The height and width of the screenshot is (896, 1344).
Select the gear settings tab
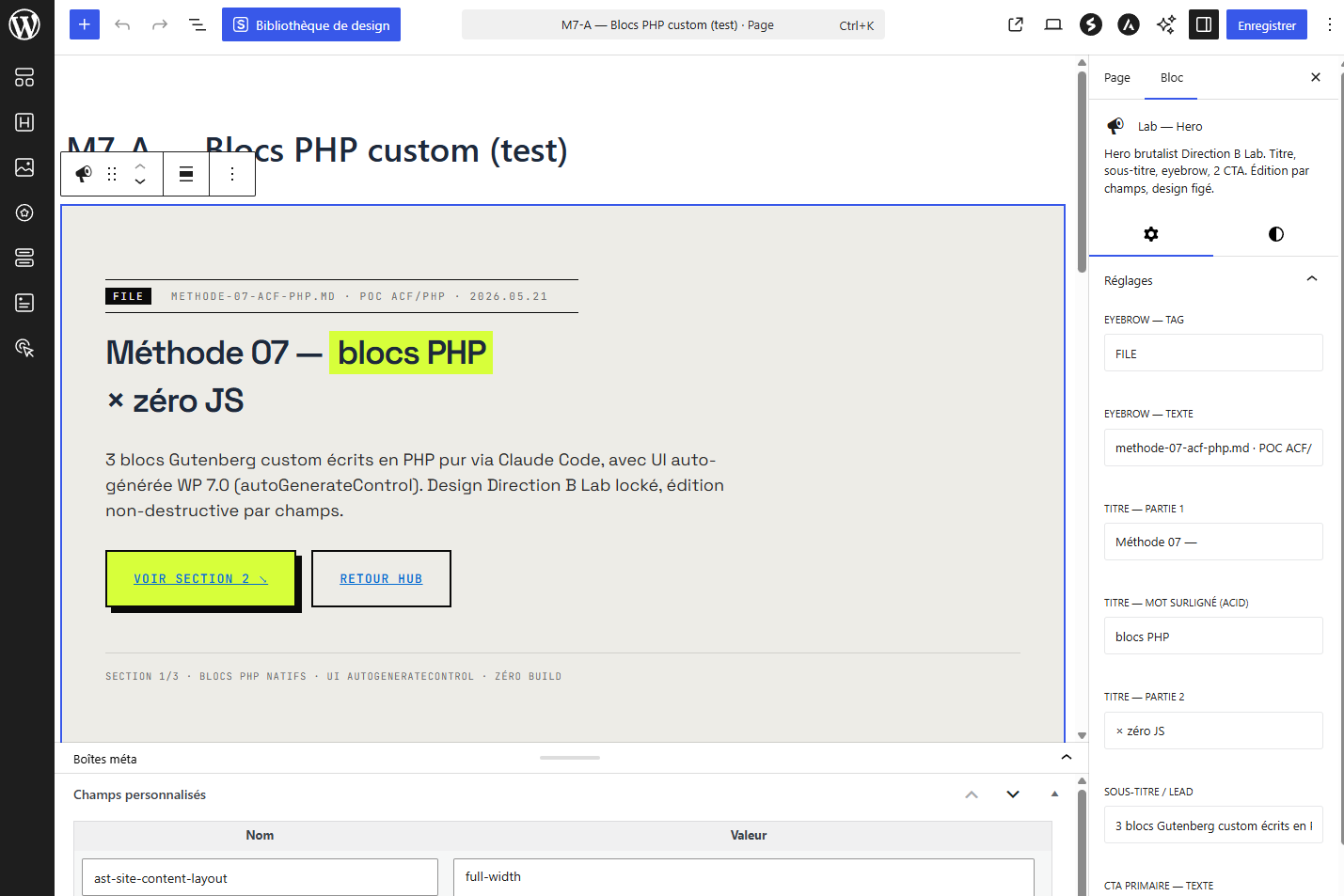point(1151,234)
